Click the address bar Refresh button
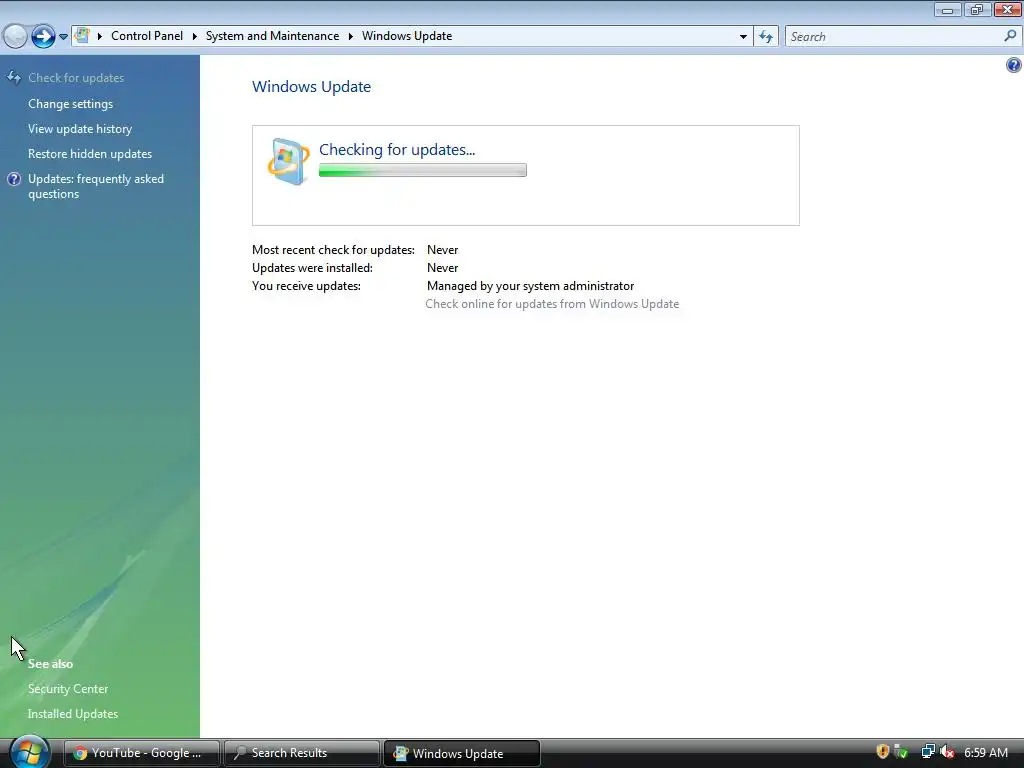This screenshot has width=1024, height=768. [766, 37]
